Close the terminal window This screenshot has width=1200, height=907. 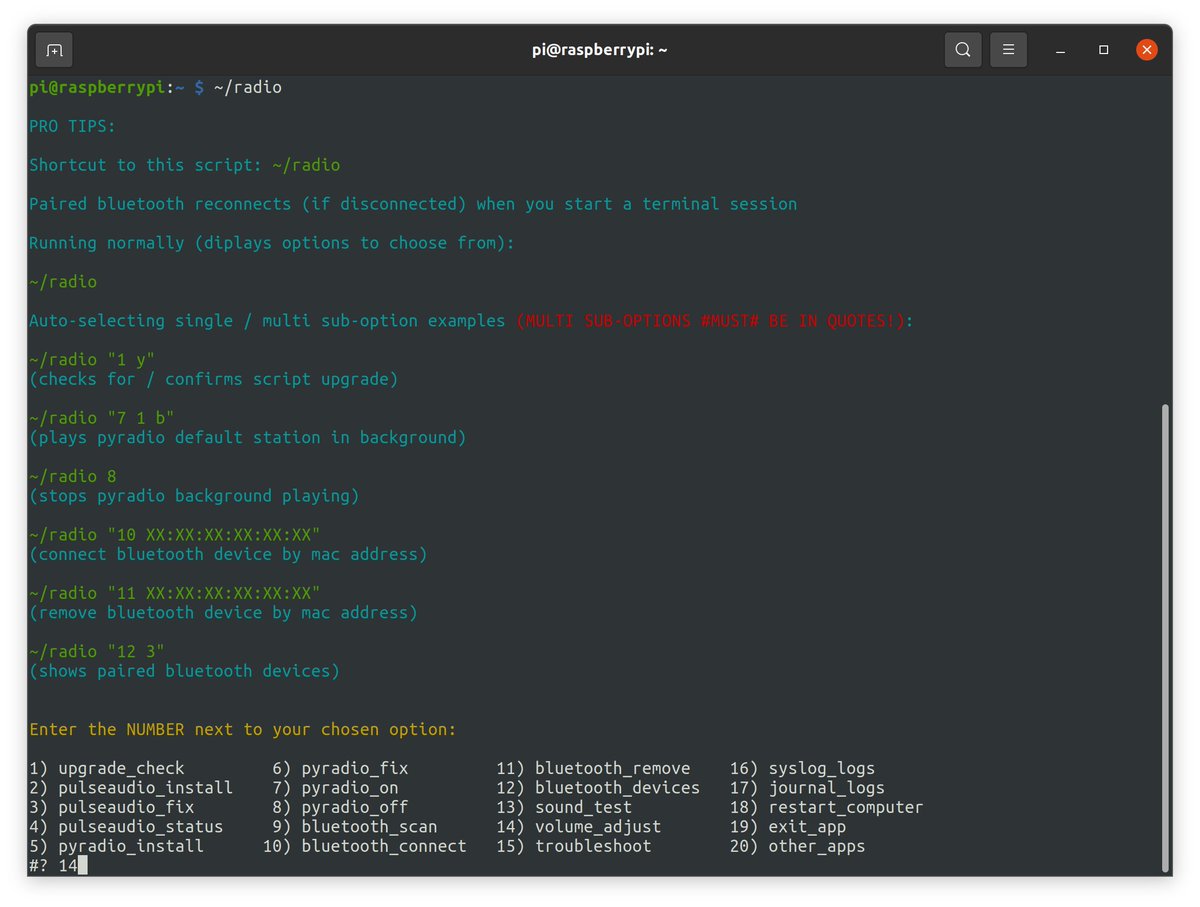[x=1146, y=49]
